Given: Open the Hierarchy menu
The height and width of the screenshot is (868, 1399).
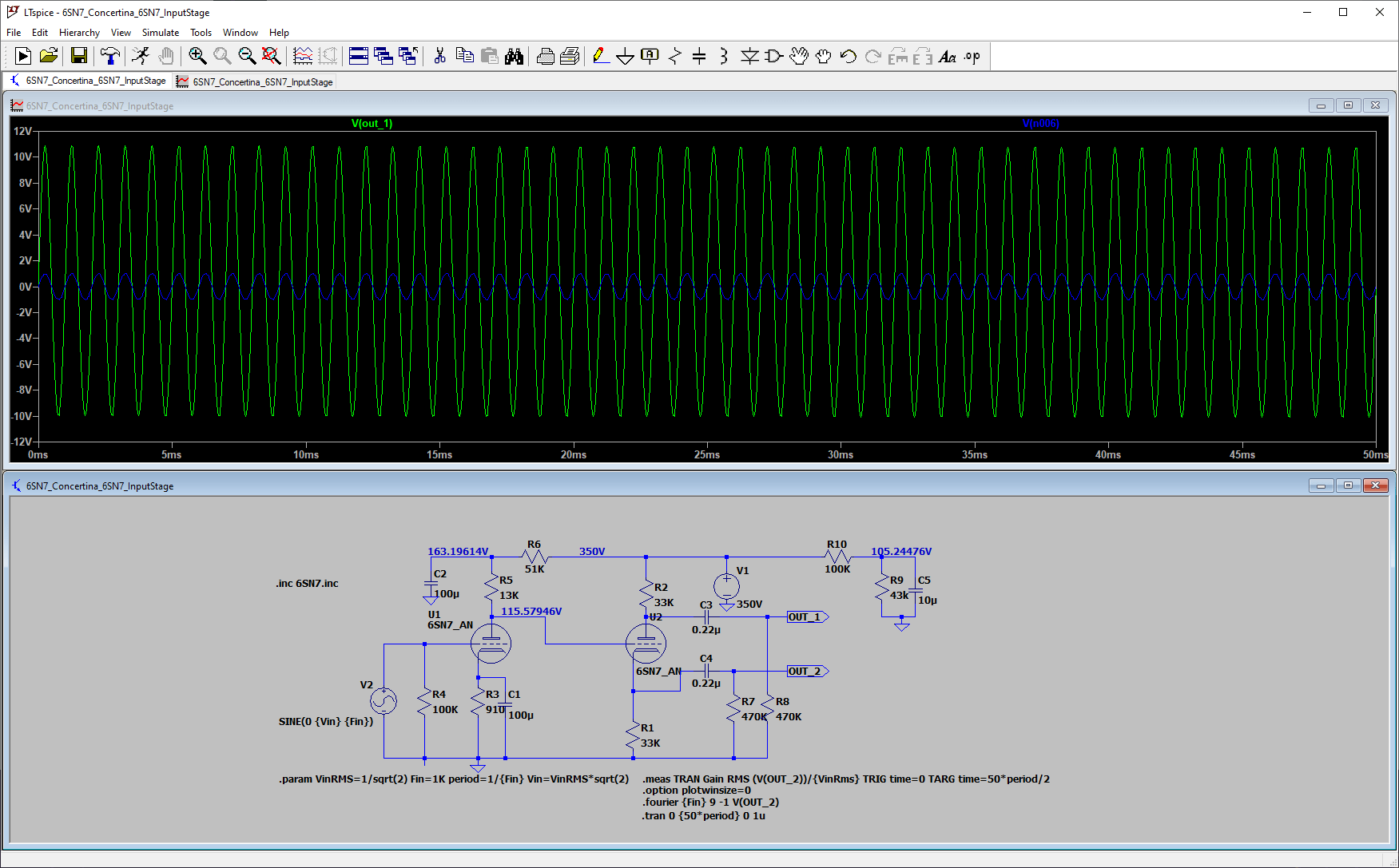Looking at the screenshot, I should tap(79, 33).
